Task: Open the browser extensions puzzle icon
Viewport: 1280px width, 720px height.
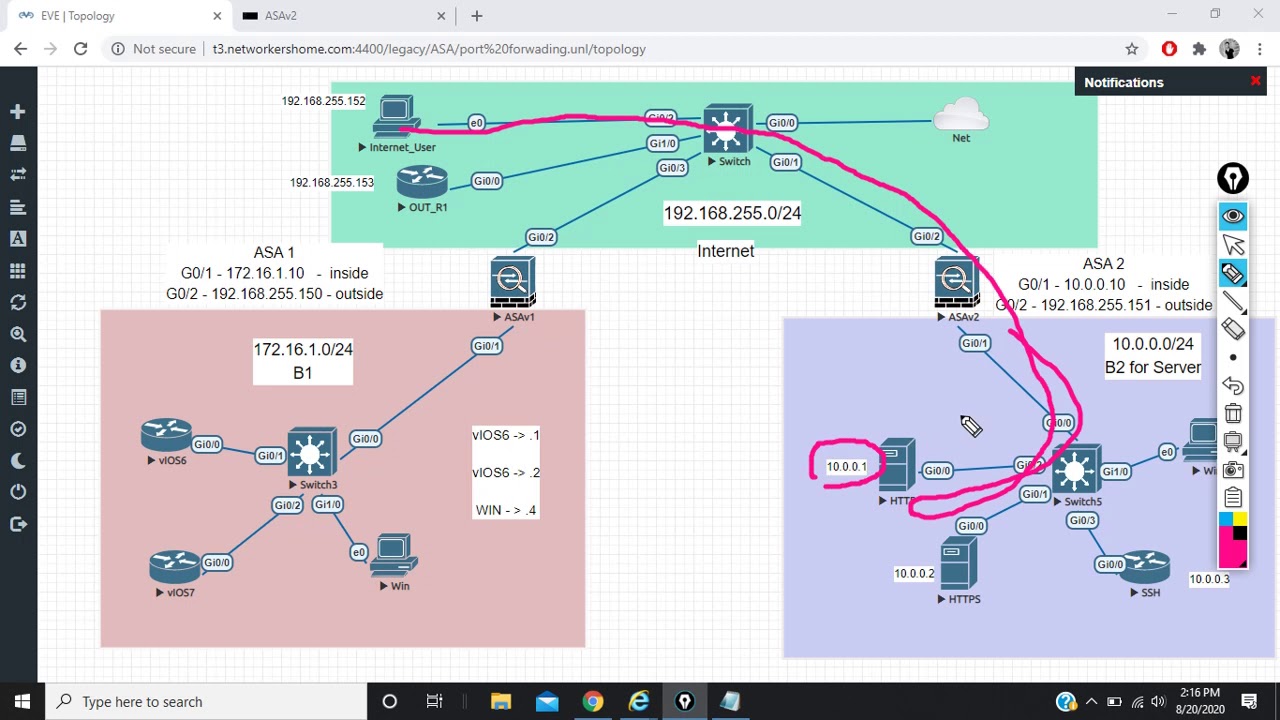Action: click(1199, 48)
